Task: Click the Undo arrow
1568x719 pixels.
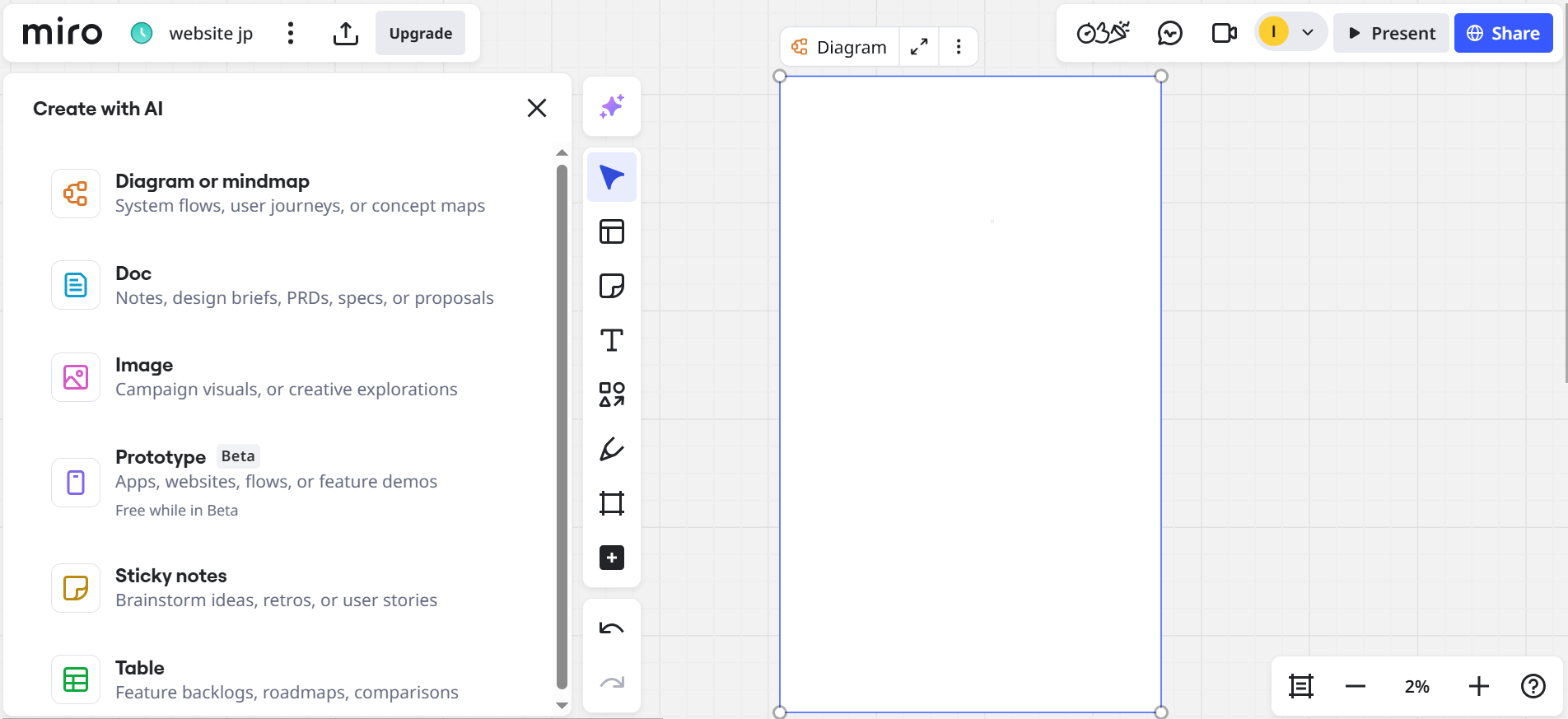Action: click(612, 628)
